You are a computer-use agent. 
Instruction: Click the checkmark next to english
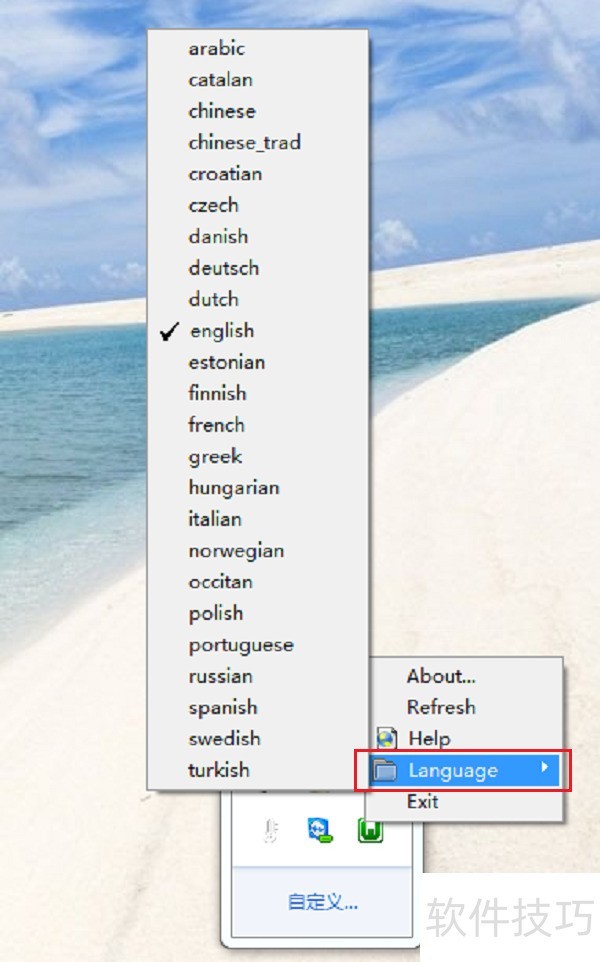[x=170, y=331]
